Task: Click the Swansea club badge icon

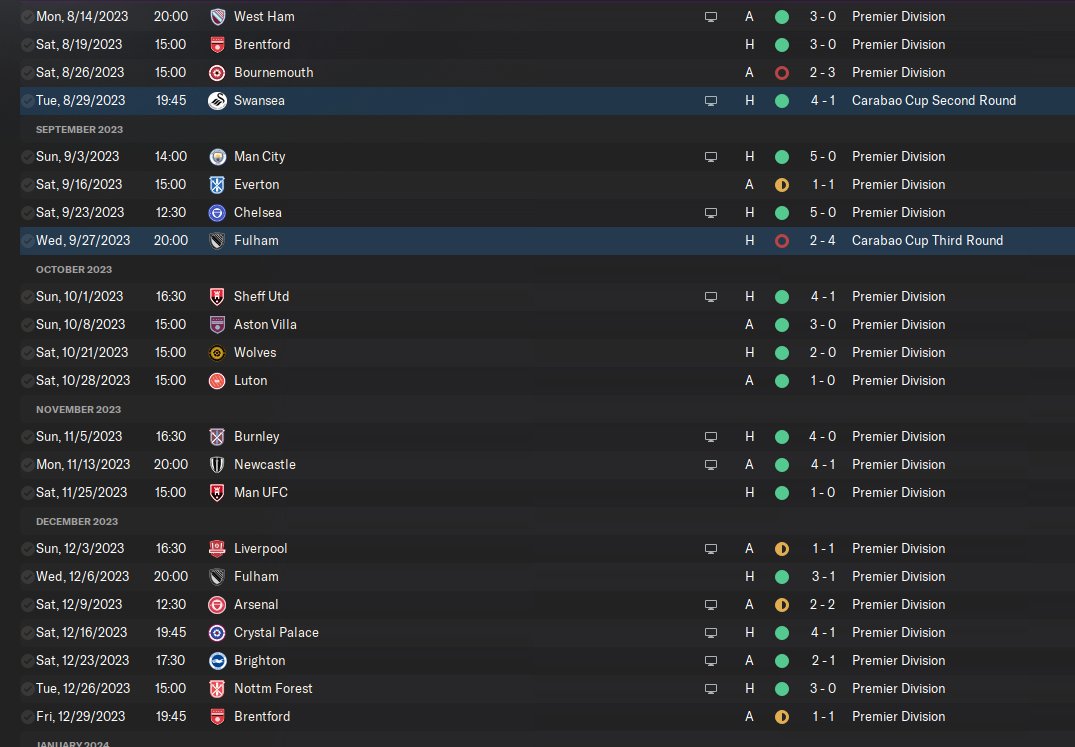Action: click(x=217, y=100)
